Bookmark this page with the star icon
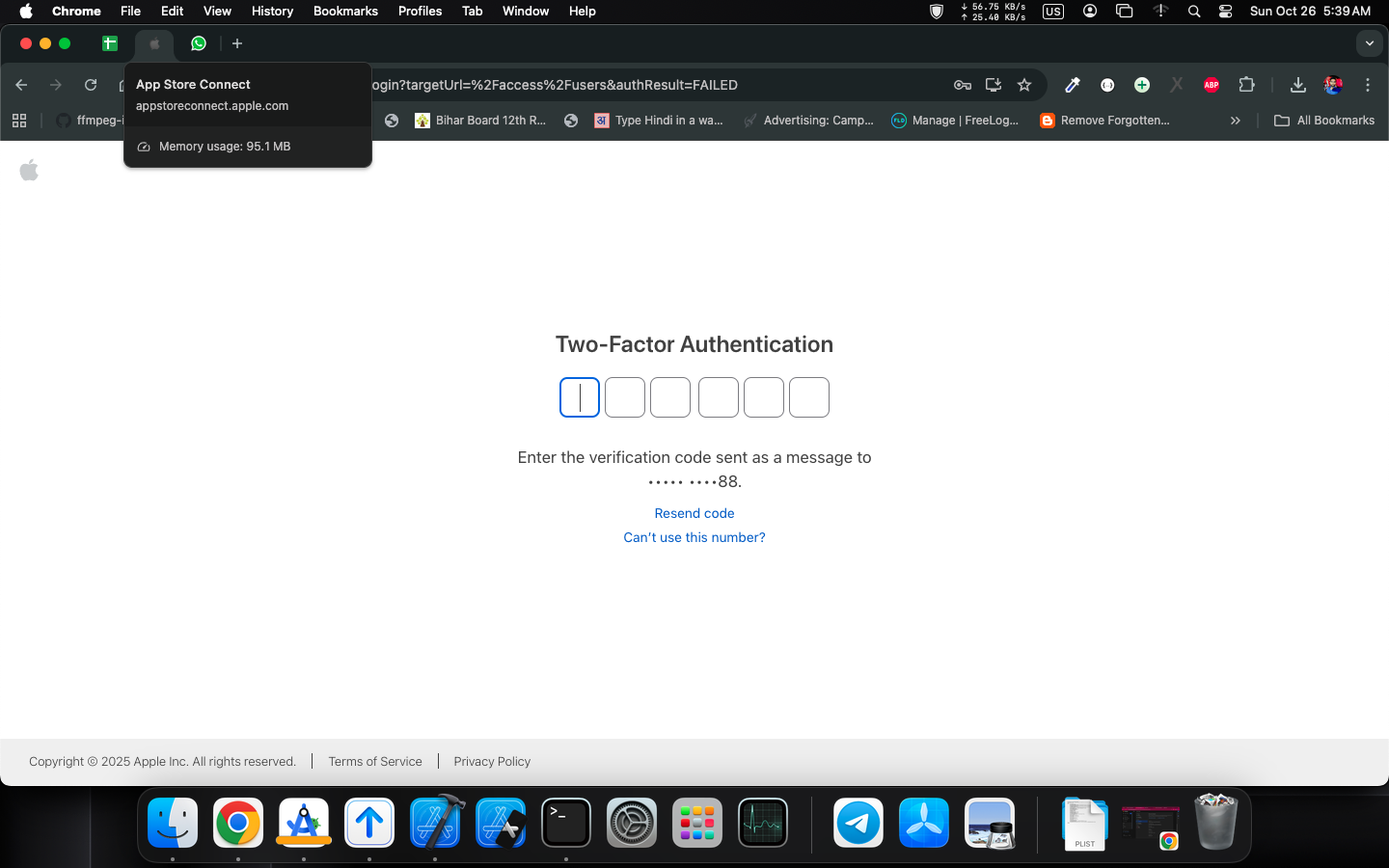Image resolution: width=1389 pixels, height=868 pixels. (1024, 85)
